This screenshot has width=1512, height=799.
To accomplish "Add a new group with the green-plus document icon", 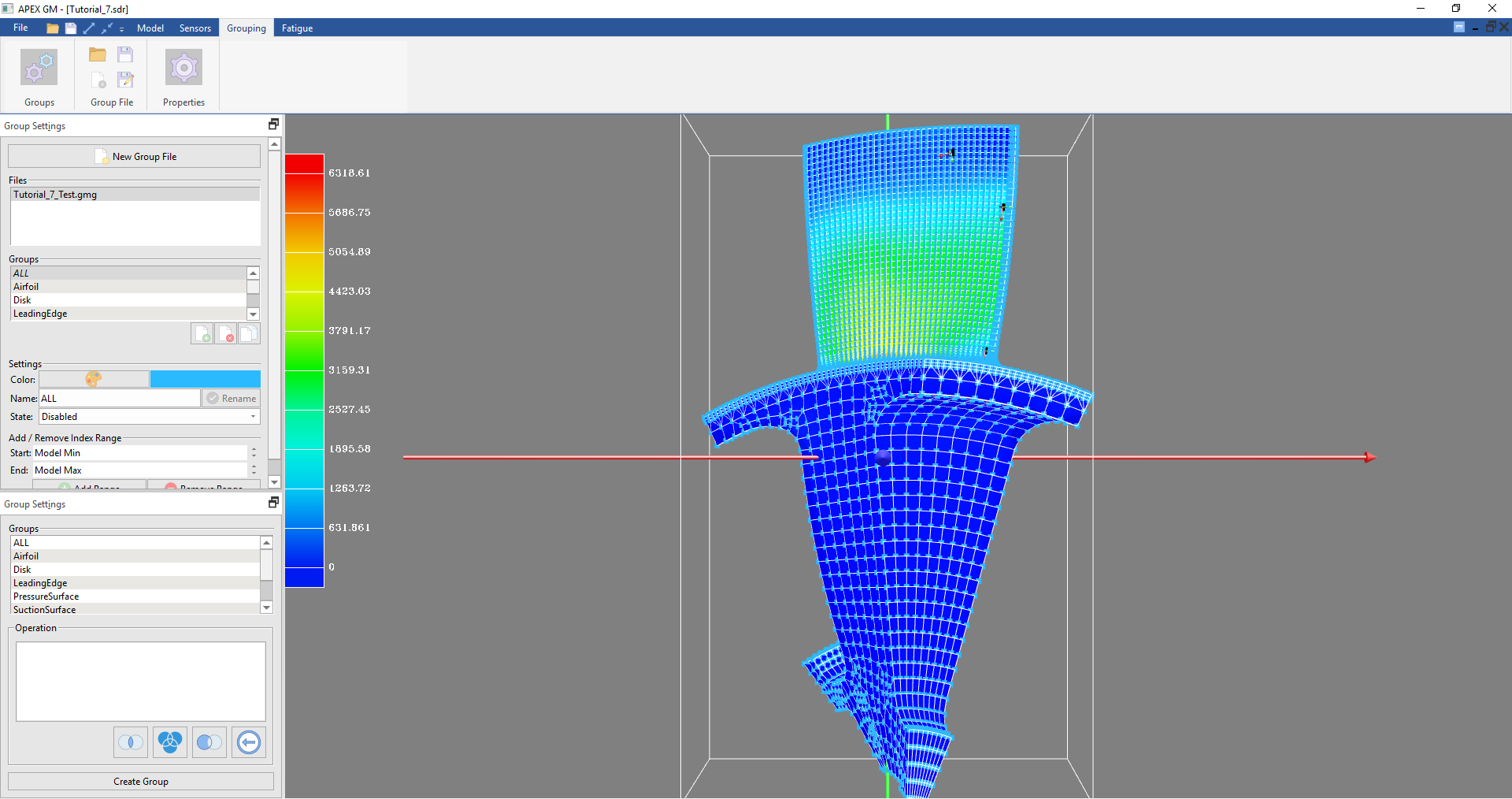I will pyautogui.click(x=202, y=333).
